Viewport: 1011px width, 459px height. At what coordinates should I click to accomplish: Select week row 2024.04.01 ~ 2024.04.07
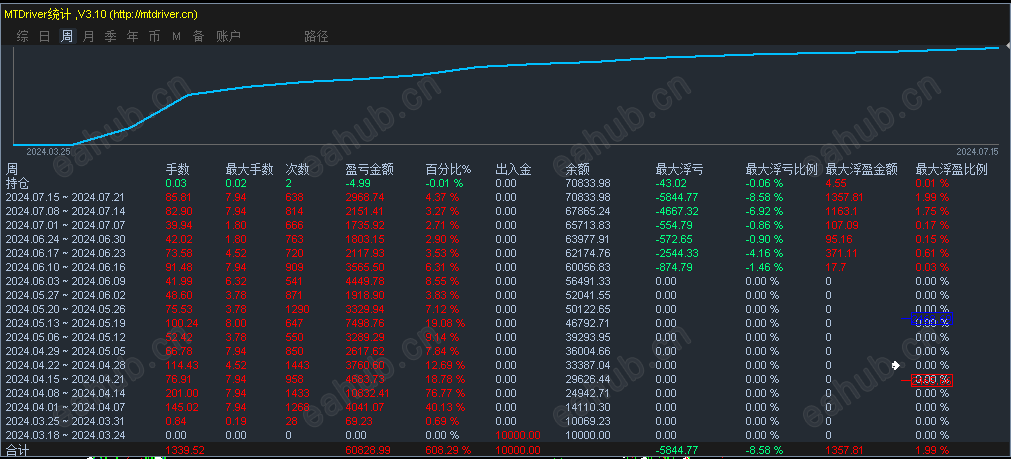tap(64, 407)
